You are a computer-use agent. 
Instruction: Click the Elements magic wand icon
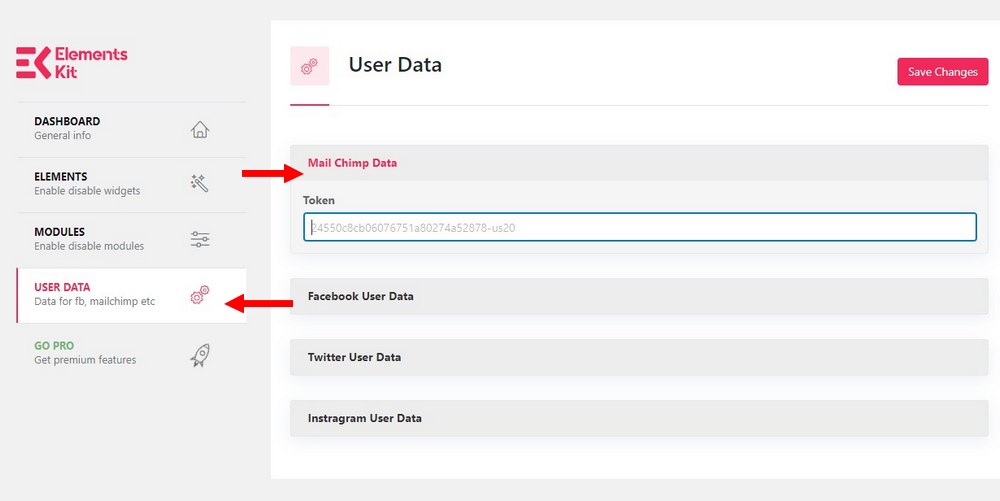[200, 184]
